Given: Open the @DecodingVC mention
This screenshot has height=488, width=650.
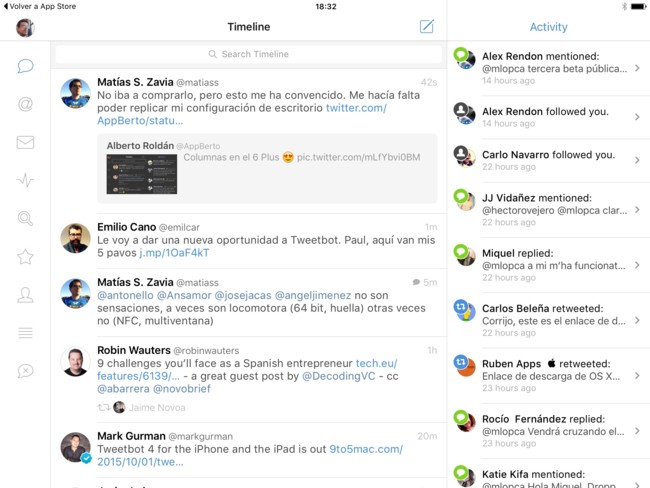Looking at the screenshot, I should pyautogui.click(x=339, y=376).
